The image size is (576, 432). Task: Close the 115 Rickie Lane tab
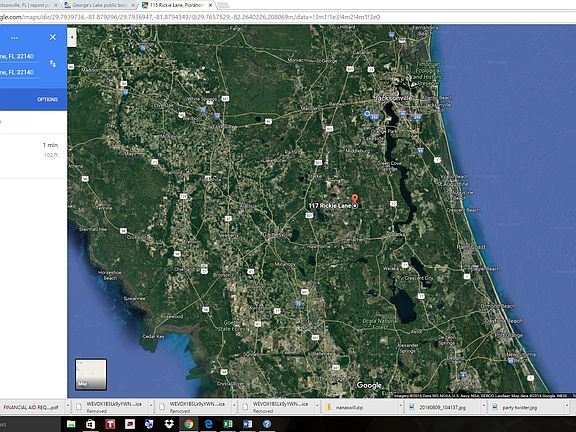point(210,5)
